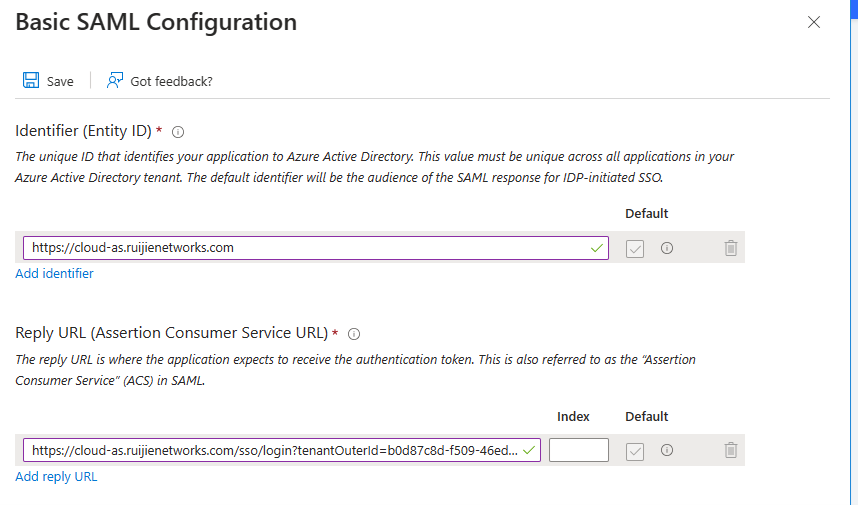The image size is (858, 505).
Task: Toggle Default checkbox for the reply URL row
Action: (635, 450)
